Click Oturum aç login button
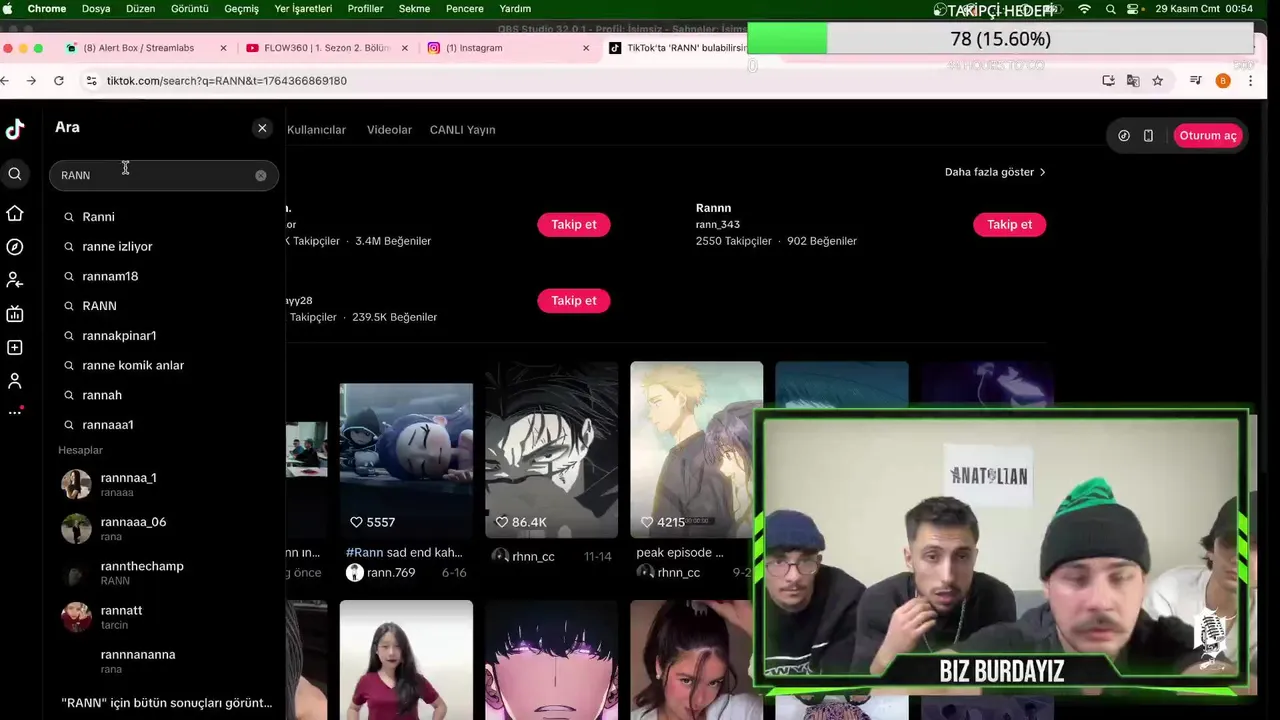Screen dimensions: 1280x720 click(1208, 136)
